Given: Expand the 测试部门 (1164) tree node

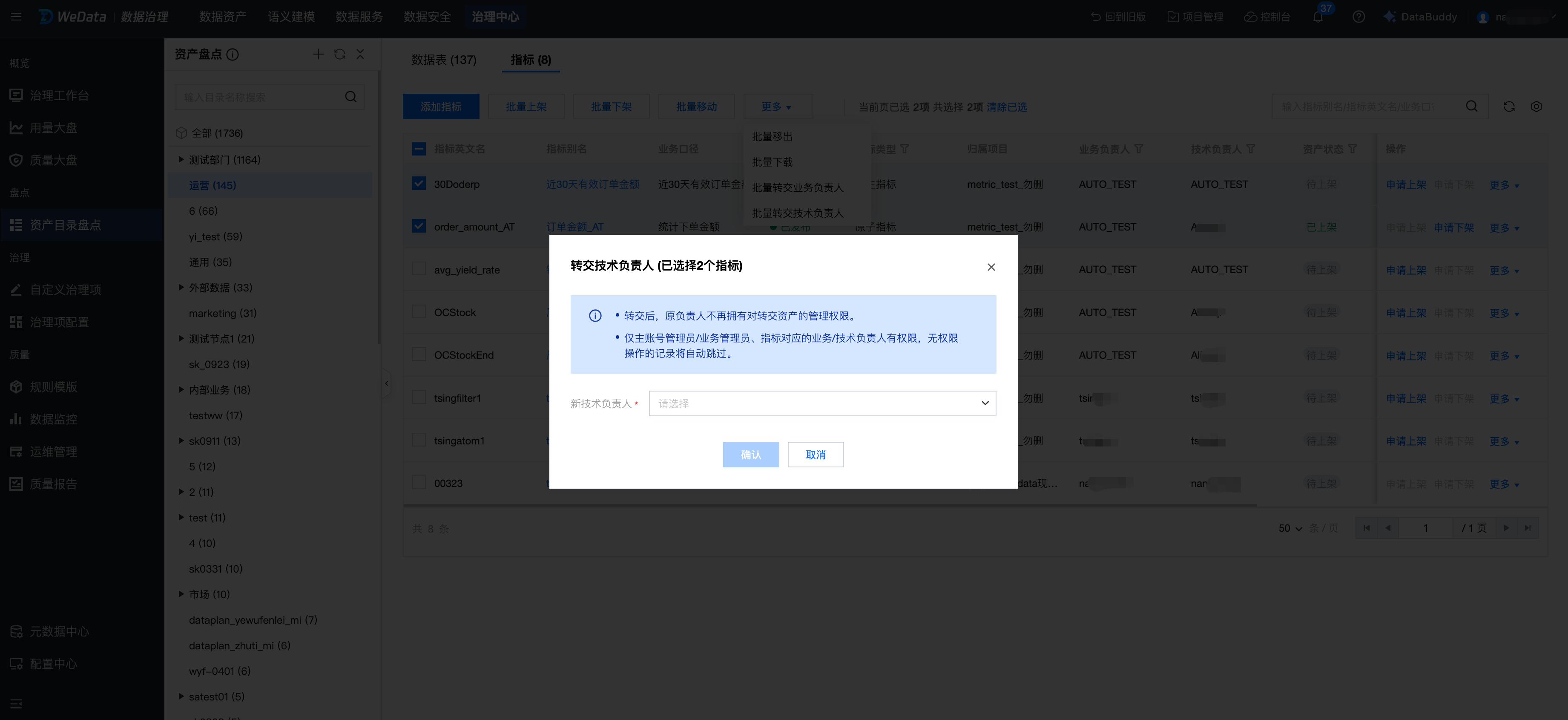Looking at the screenshot, I should 181,160.
